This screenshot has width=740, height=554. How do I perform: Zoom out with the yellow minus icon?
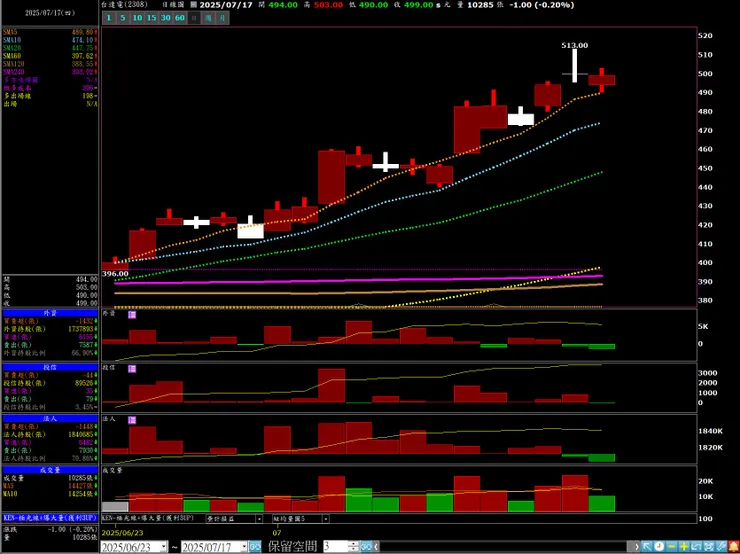[x=672, y=546]
